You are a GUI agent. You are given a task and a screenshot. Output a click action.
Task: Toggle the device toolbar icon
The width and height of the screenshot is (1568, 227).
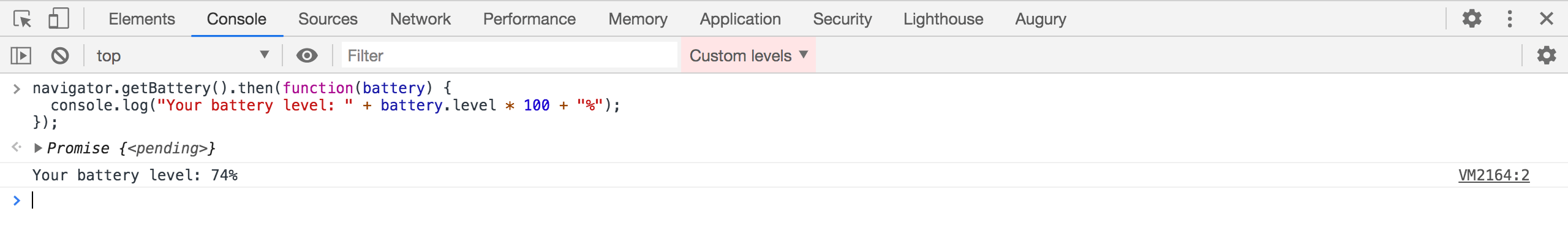[x=59, y=19]
